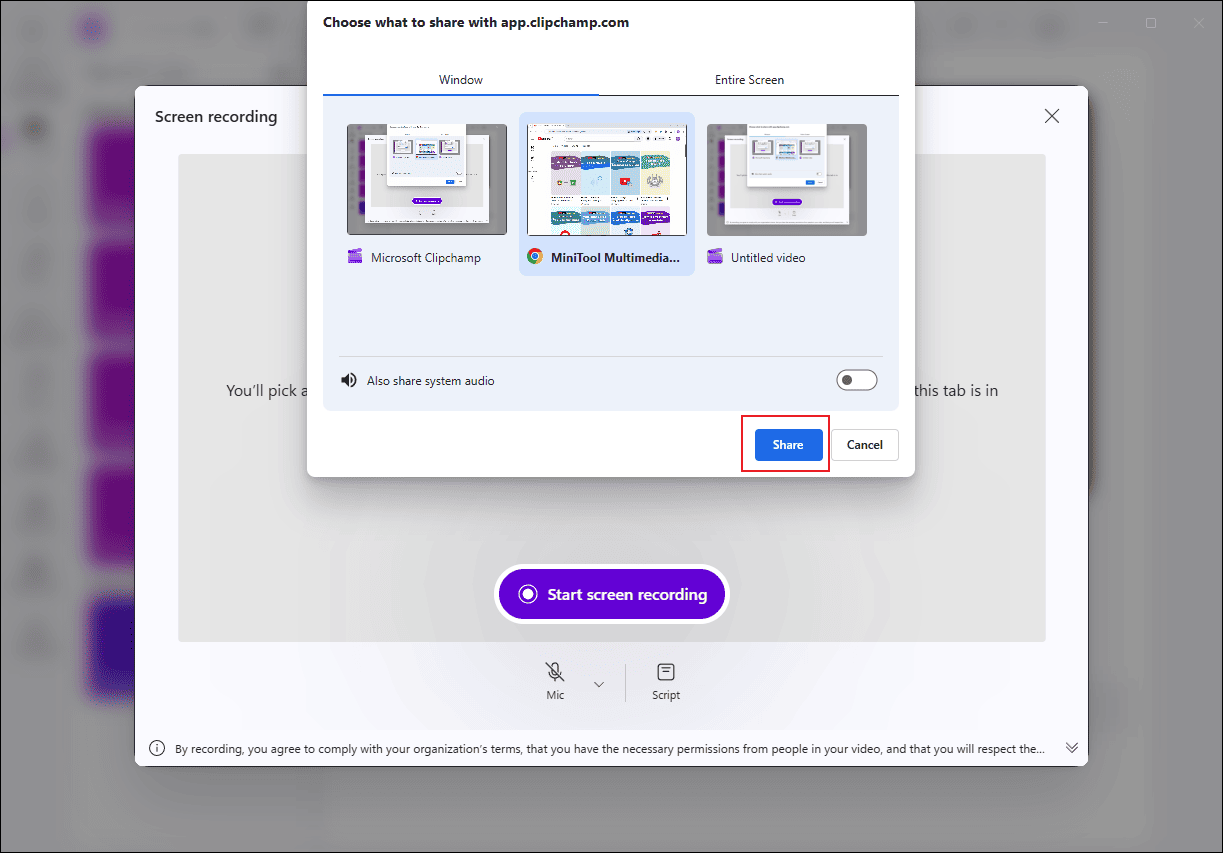Image resolution: width=1223 pixels, height=853 pixels.
Task: Open the Script panel icon
Action: coord(665,671)
